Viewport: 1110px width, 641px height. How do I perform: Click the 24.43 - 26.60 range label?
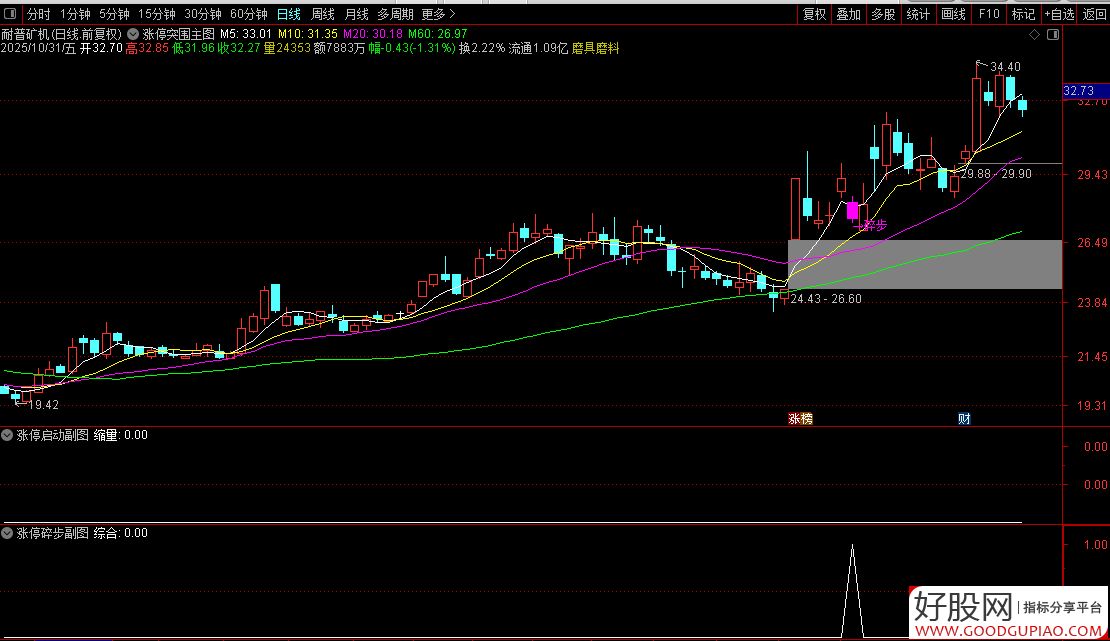click(x=826, y=299)
